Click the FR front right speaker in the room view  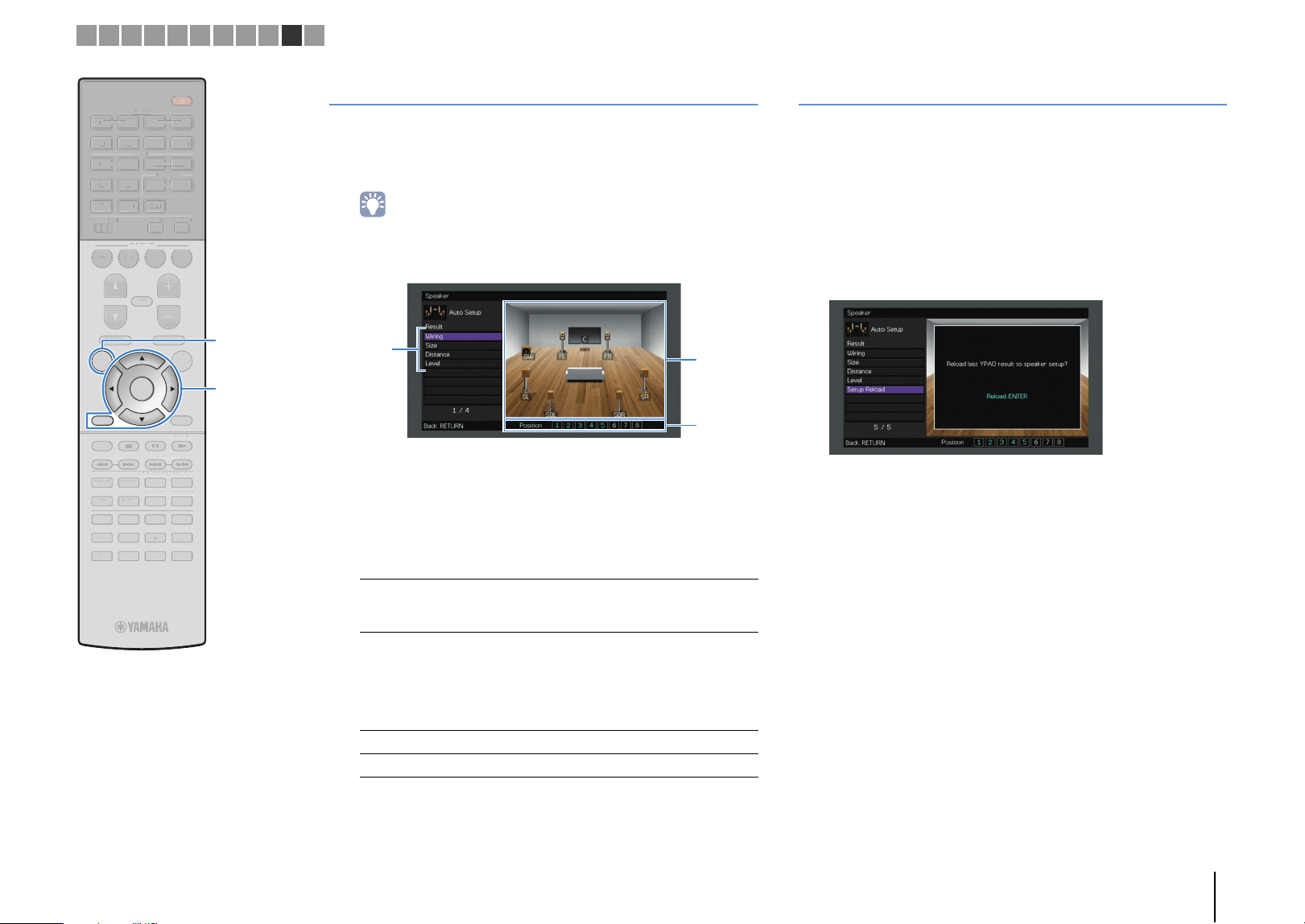pyautogui.click(x=608, y=346)
